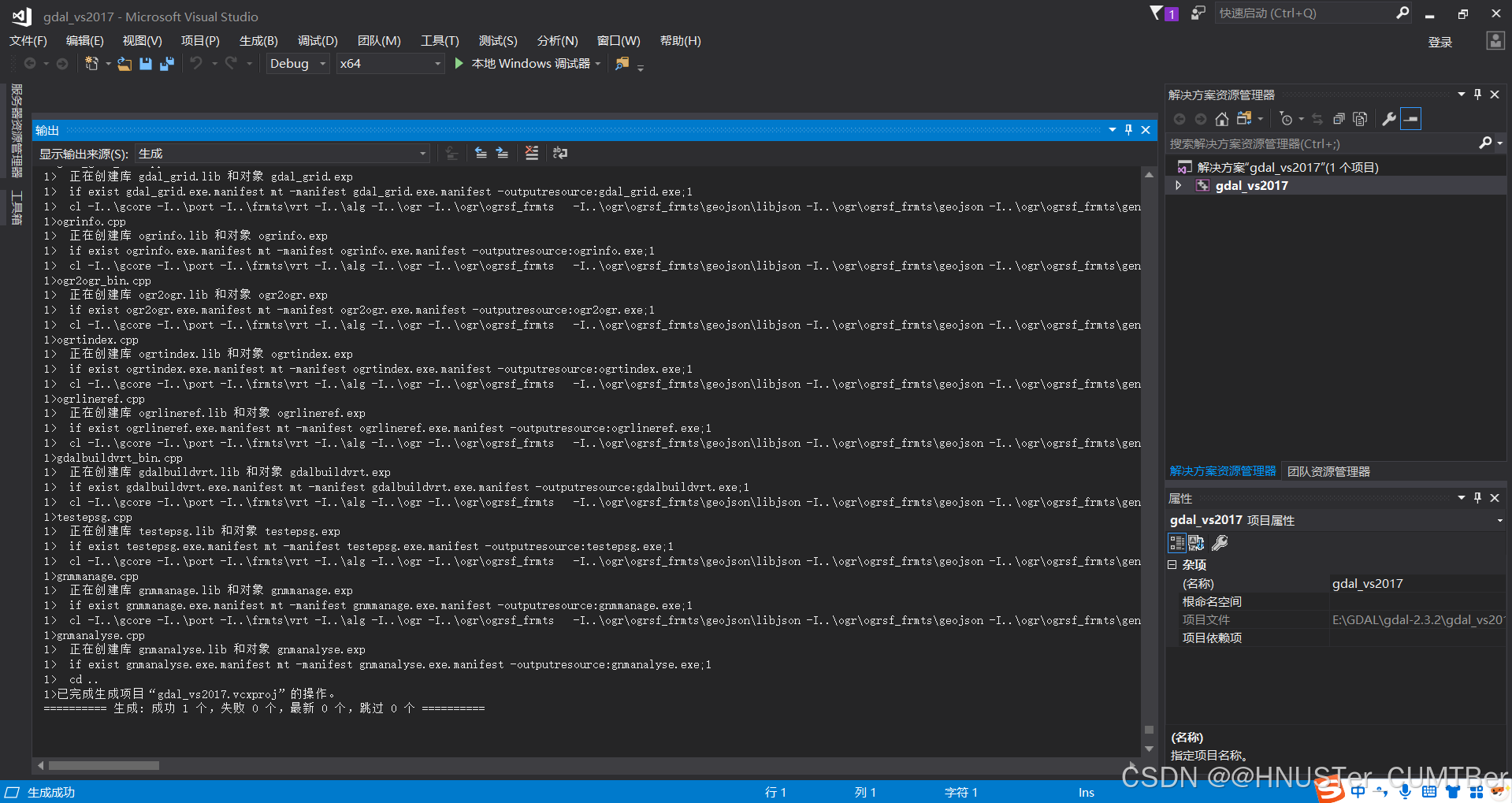Image resolution: width=1512 pixels, height=803 pixels.
Task: Open the gdal_vs2017 项目属性 object dropdown
Action: 1500,520
